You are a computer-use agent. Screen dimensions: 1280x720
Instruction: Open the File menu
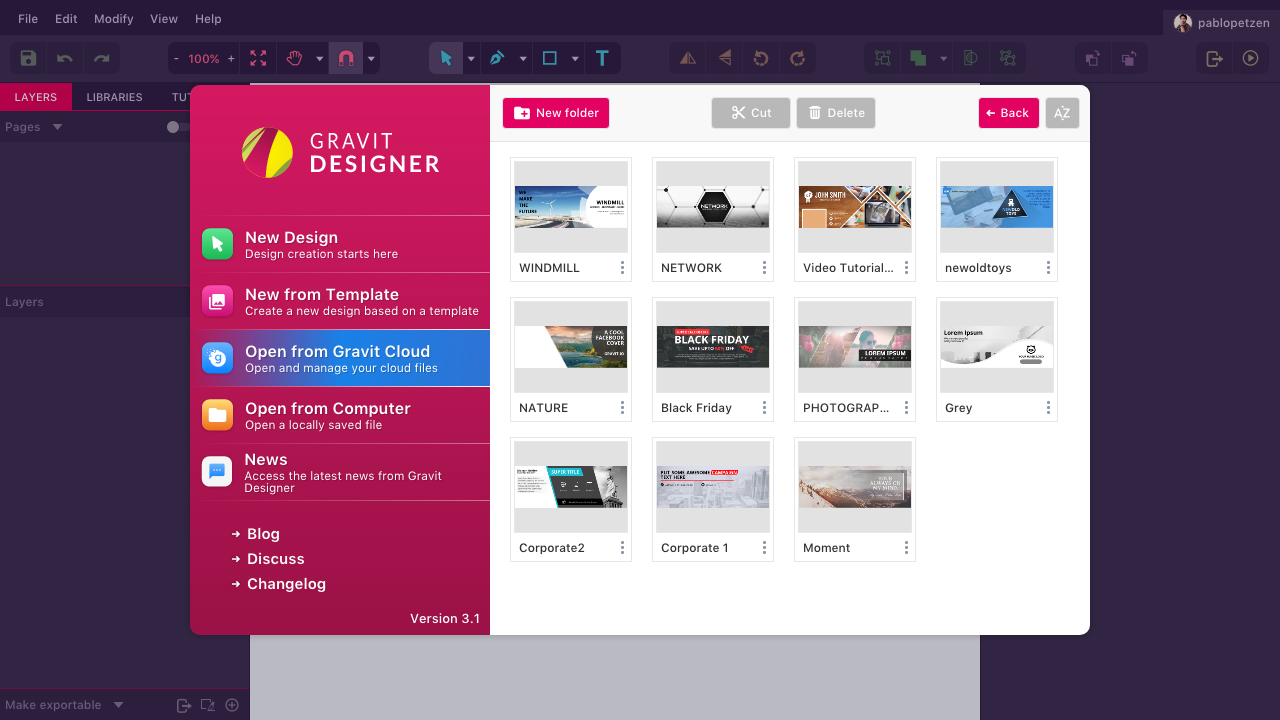[28, 19]
